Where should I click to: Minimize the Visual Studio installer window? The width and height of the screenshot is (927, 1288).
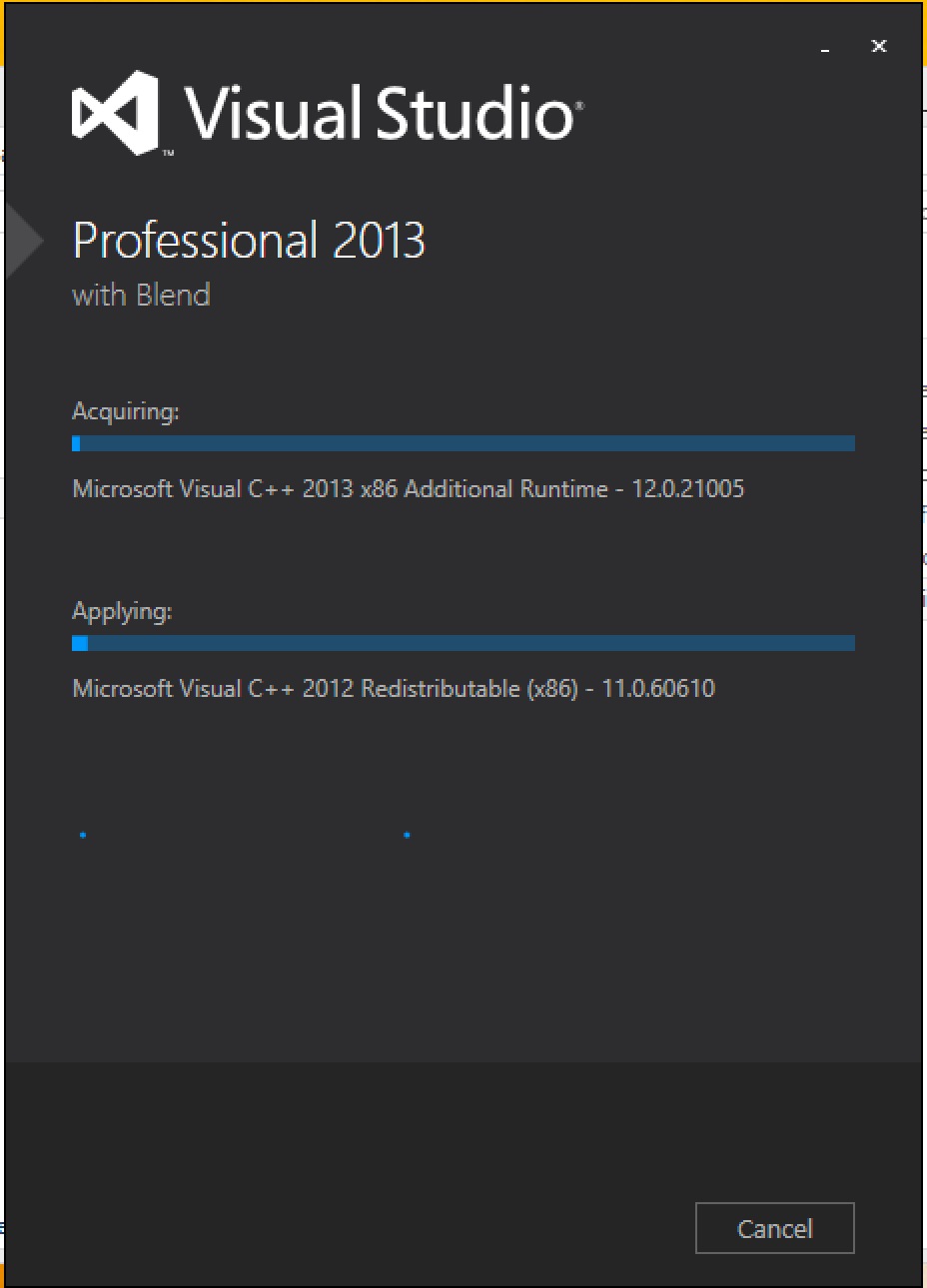point(826,48)
